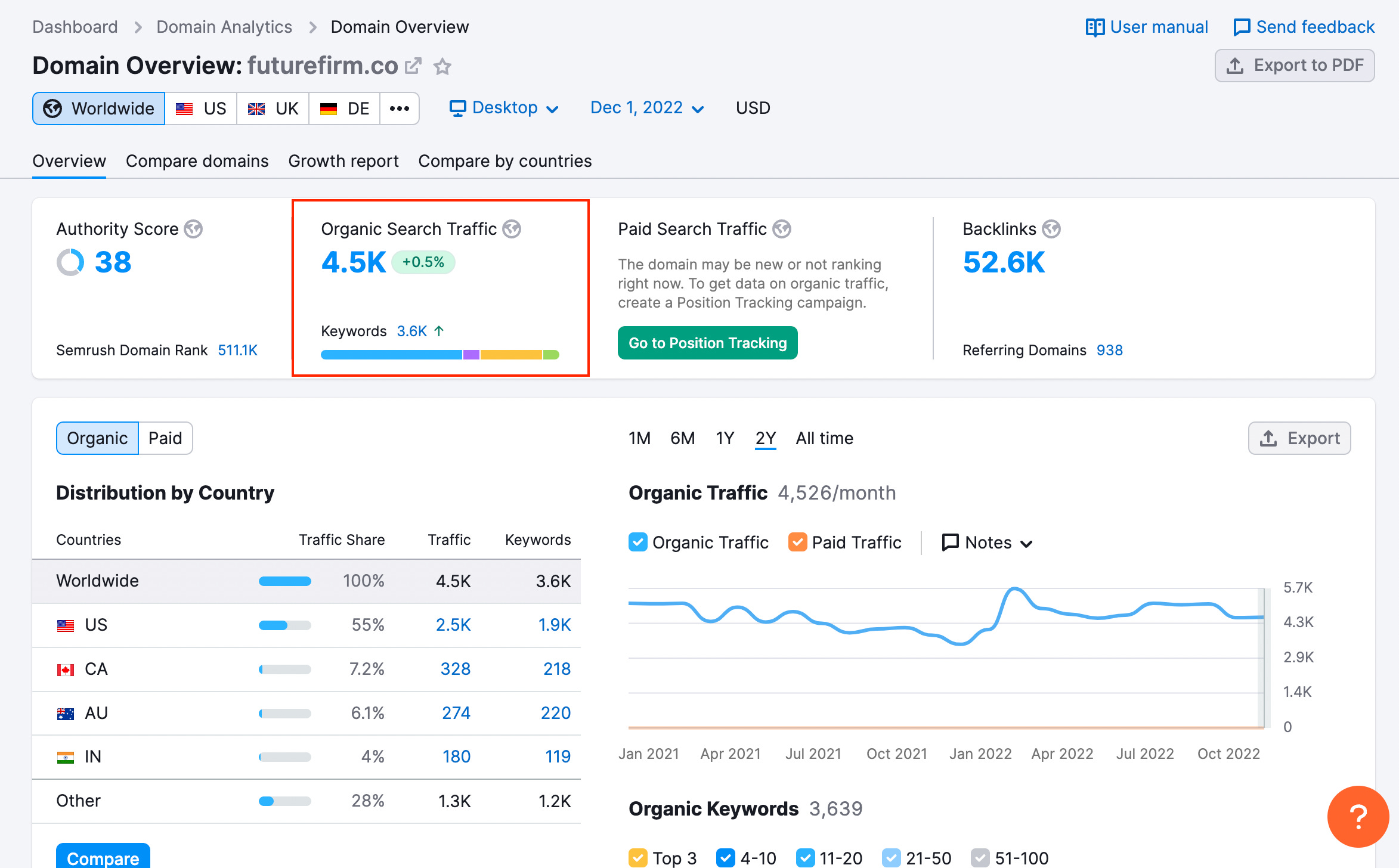Screen dimensions: 1399x868
Task: Go to Dashboard breadcrumb
Action: pos(75,27)
